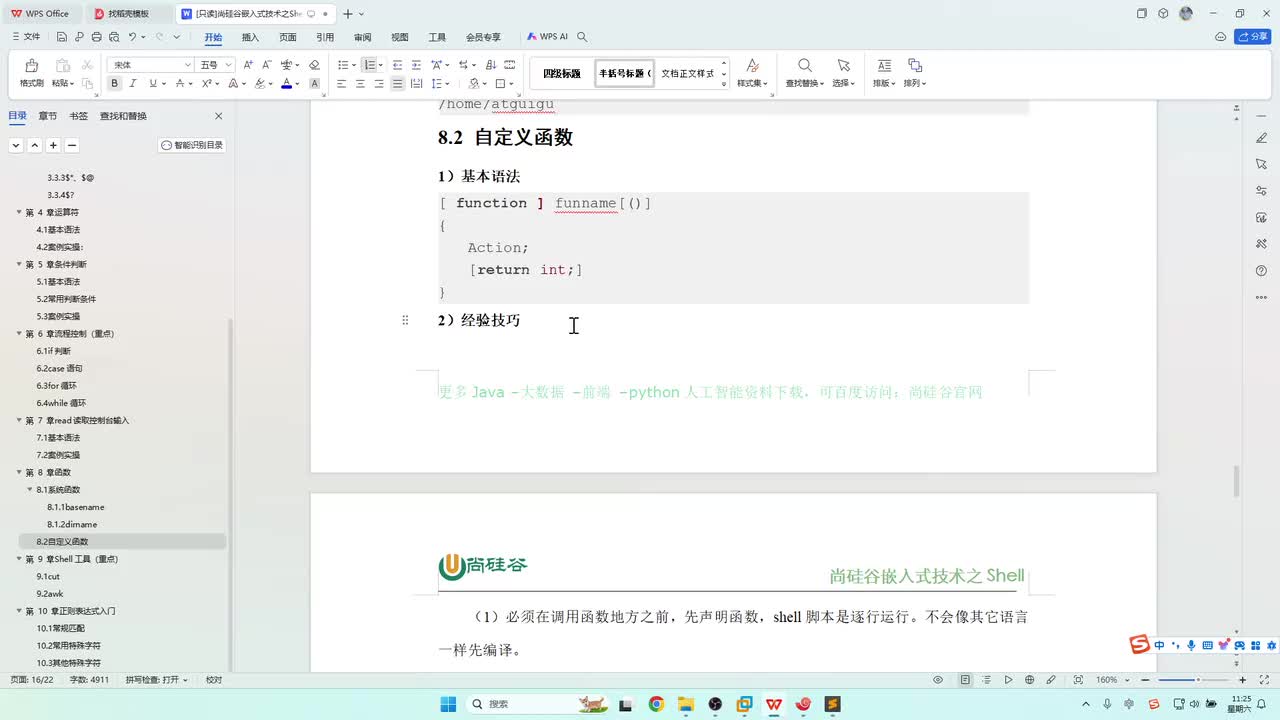The image size is (1280, 720).
Task: Click 8.1.1basename in the outline
Action: pyautogui.click(x=76, y=507)
